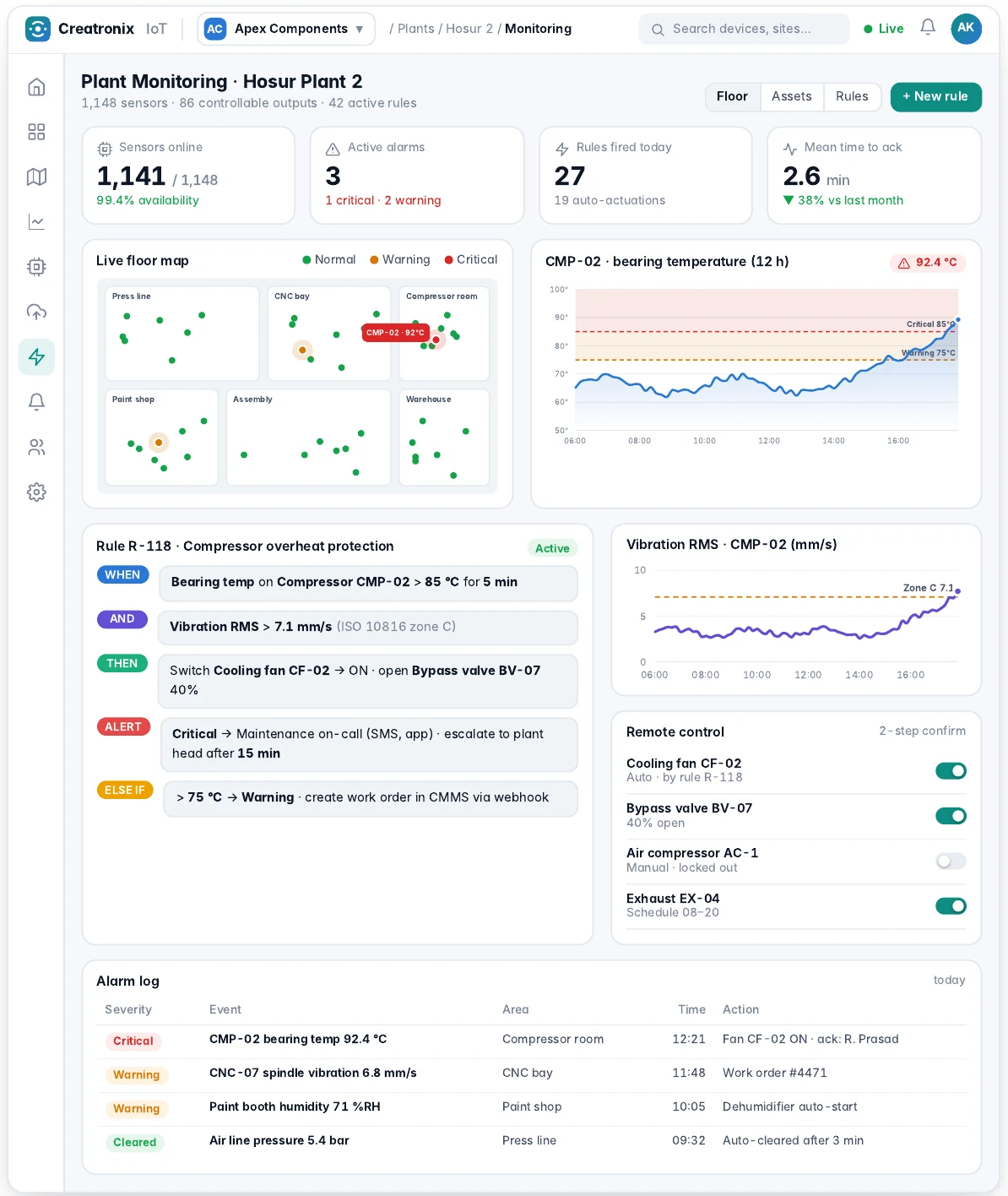Click the THEN action tag
The width and height of the screenshot is (1008, 1196).
122,663
